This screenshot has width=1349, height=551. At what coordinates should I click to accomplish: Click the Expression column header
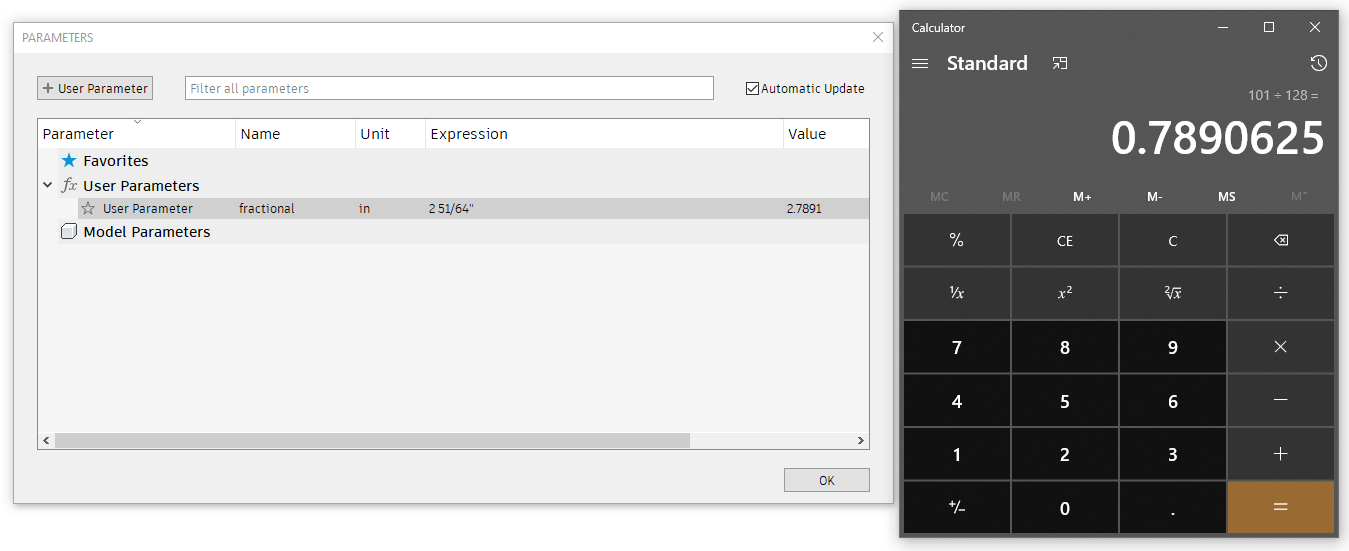604,134
